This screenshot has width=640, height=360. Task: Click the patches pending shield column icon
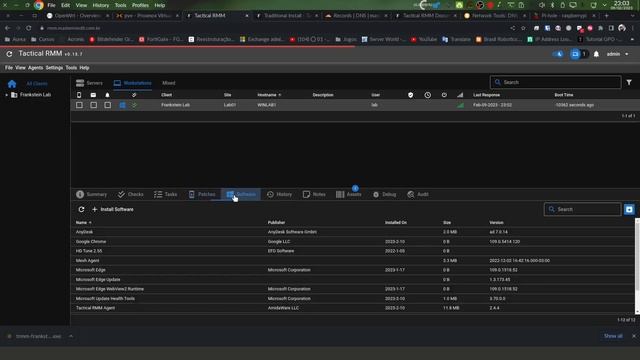click(x=411, y=95)
